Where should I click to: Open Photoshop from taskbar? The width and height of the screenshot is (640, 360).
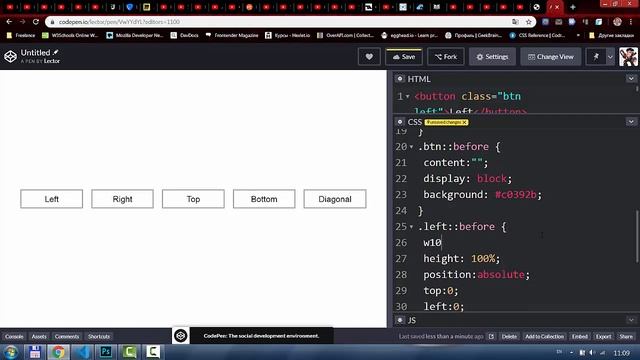click(106, 352)
